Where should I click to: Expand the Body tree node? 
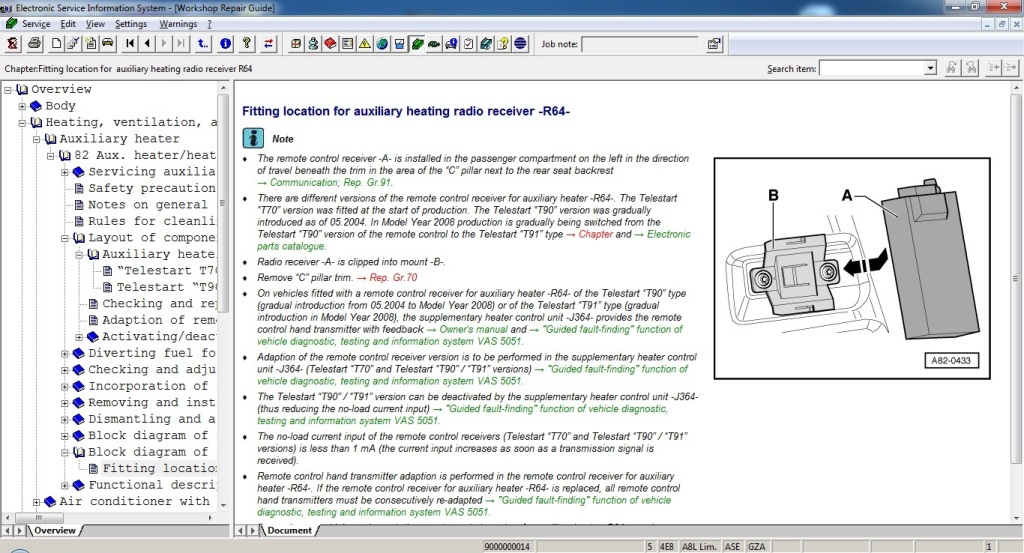point(22,106)
